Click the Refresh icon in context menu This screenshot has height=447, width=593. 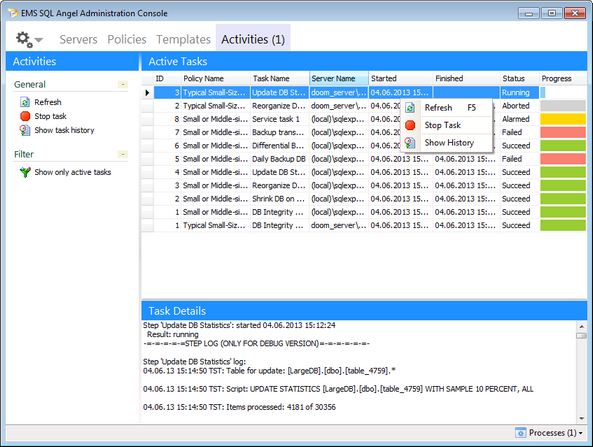click(410, 108)
